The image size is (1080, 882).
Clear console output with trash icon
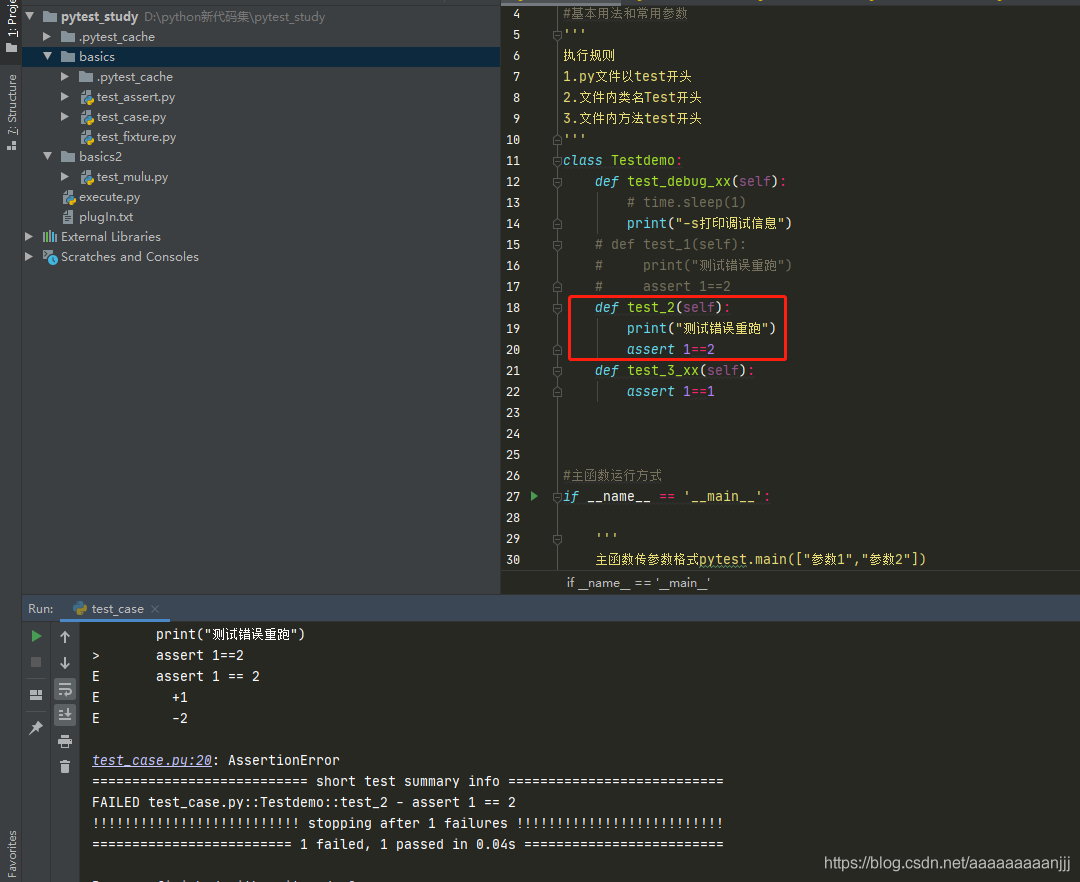[x=65, y=767]
